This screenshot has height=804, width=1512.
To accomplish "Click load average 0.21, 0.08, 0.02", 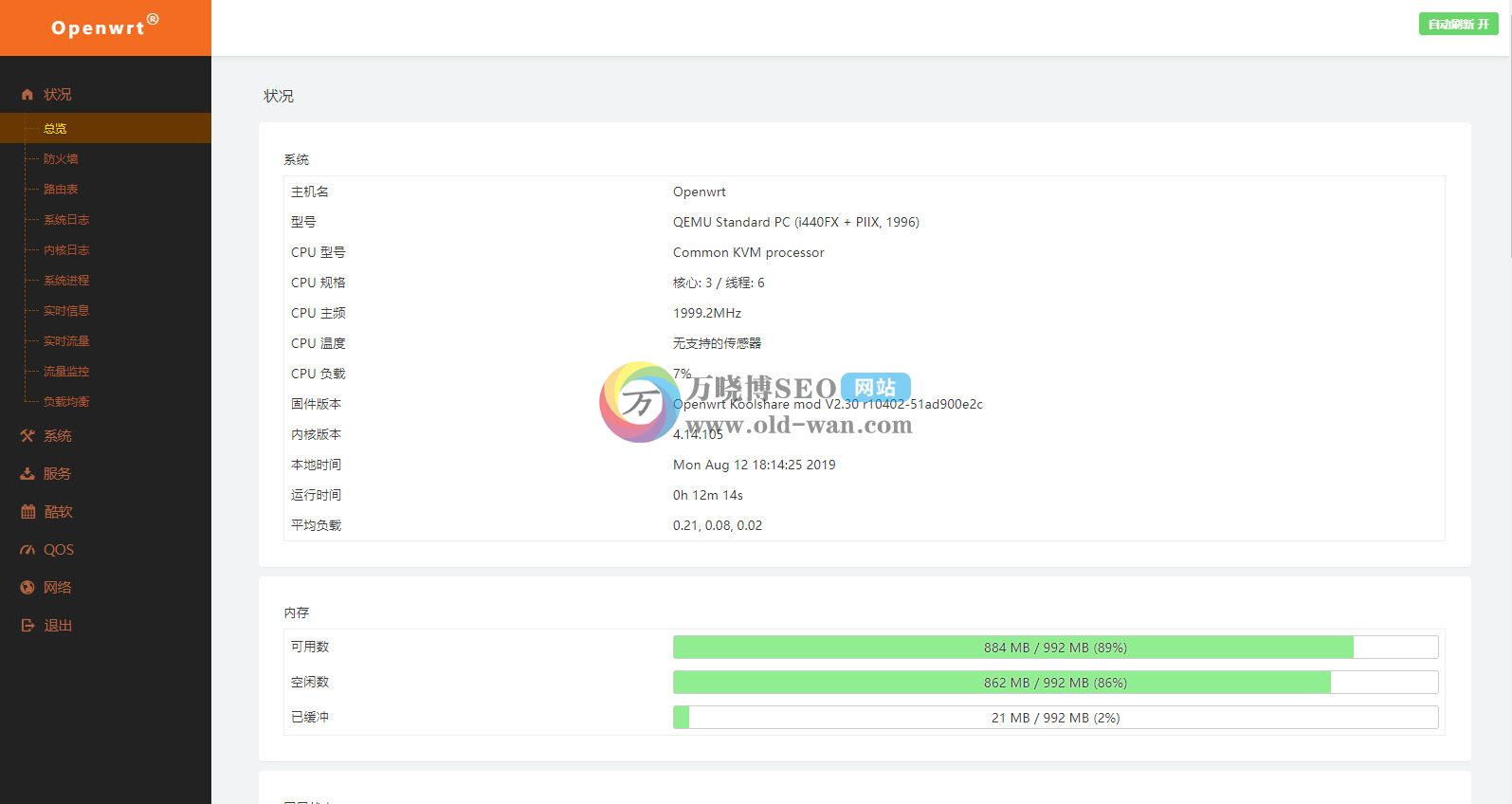I will tap(718, 525).
